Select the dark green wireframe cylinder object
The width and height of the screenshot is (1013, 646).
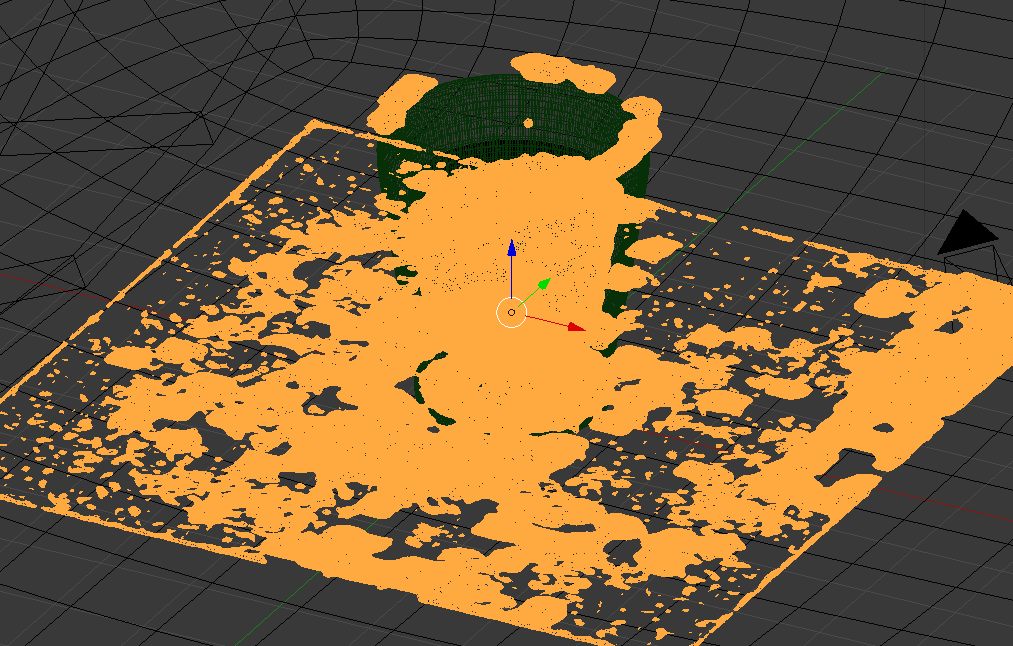pyautogui.click(x=510, y=116)
